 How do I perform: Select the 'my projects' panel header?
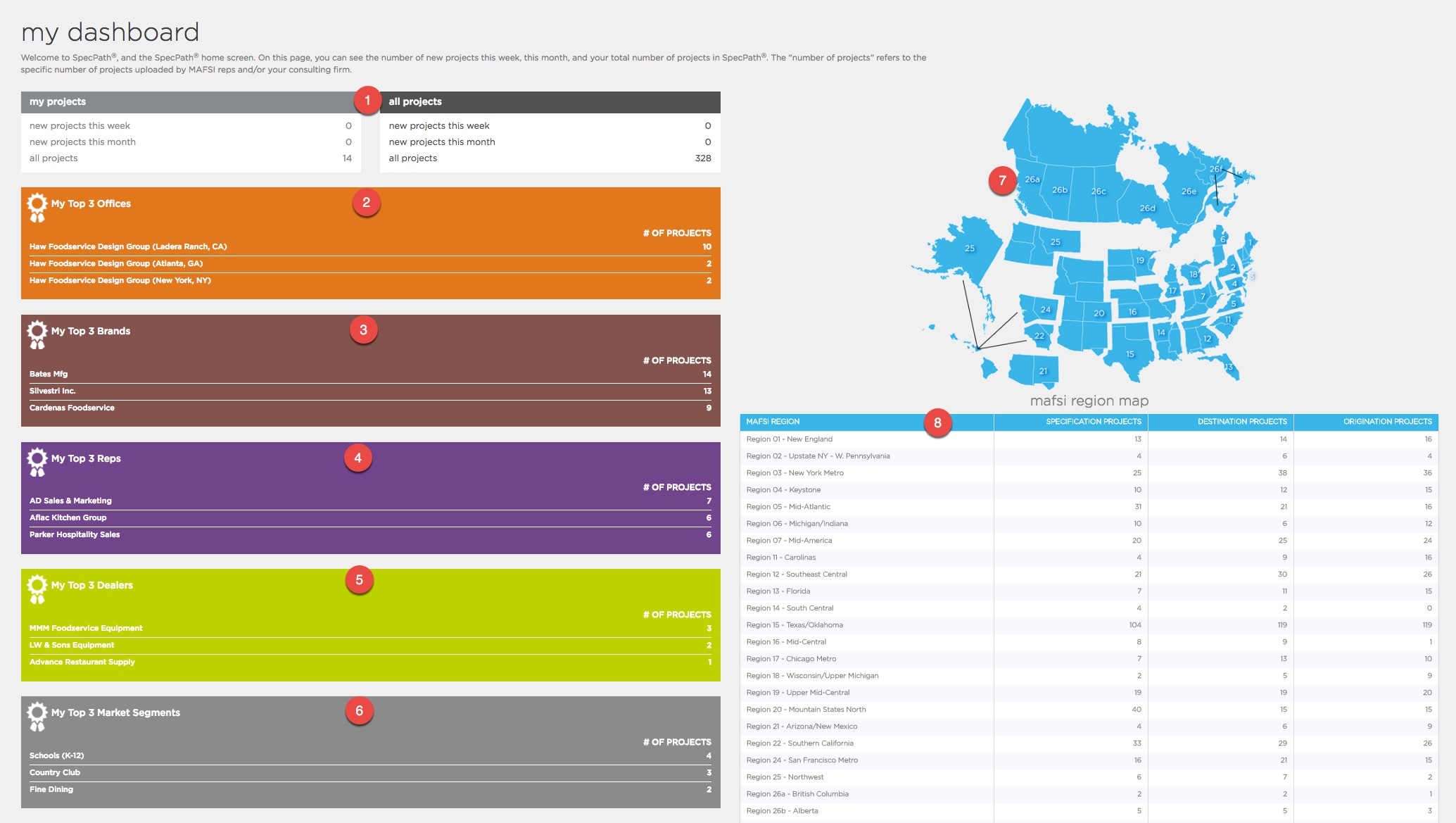point(58,102)
